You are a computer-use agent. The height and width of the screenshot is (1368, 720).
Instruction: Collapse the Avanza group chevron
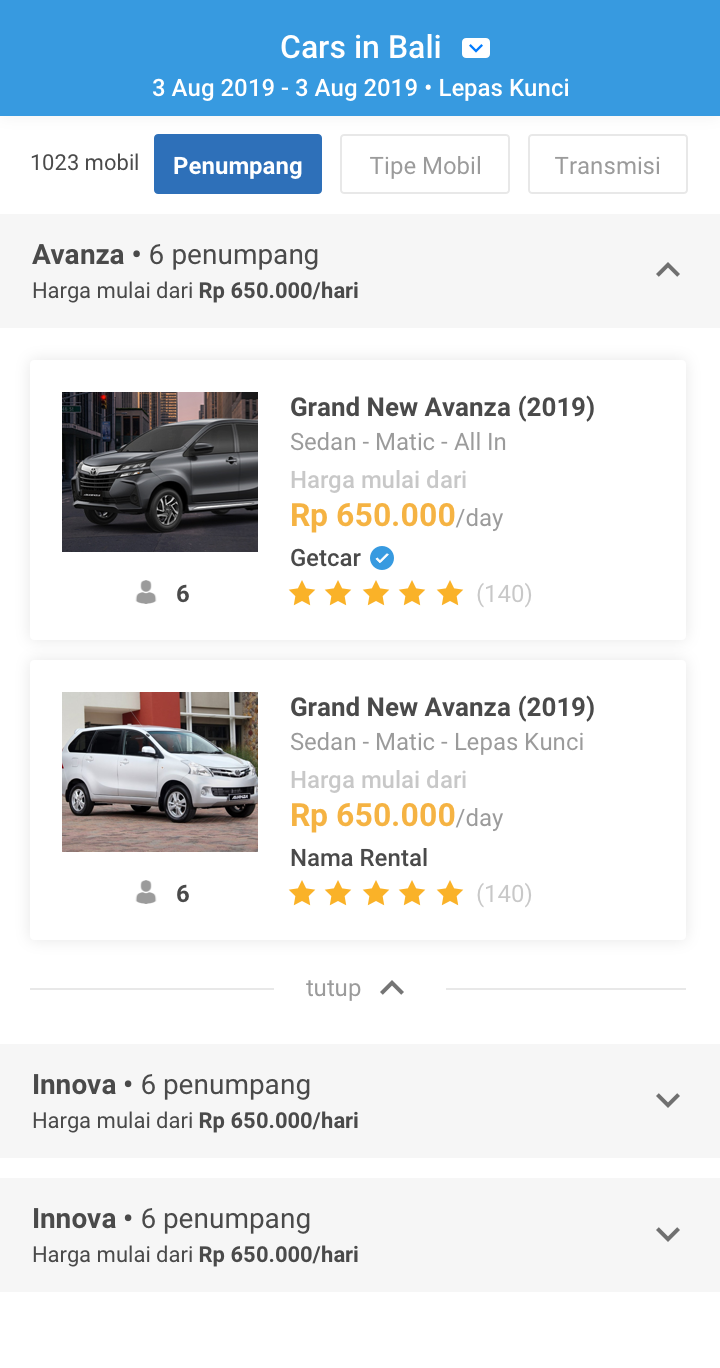coord(667,270)
